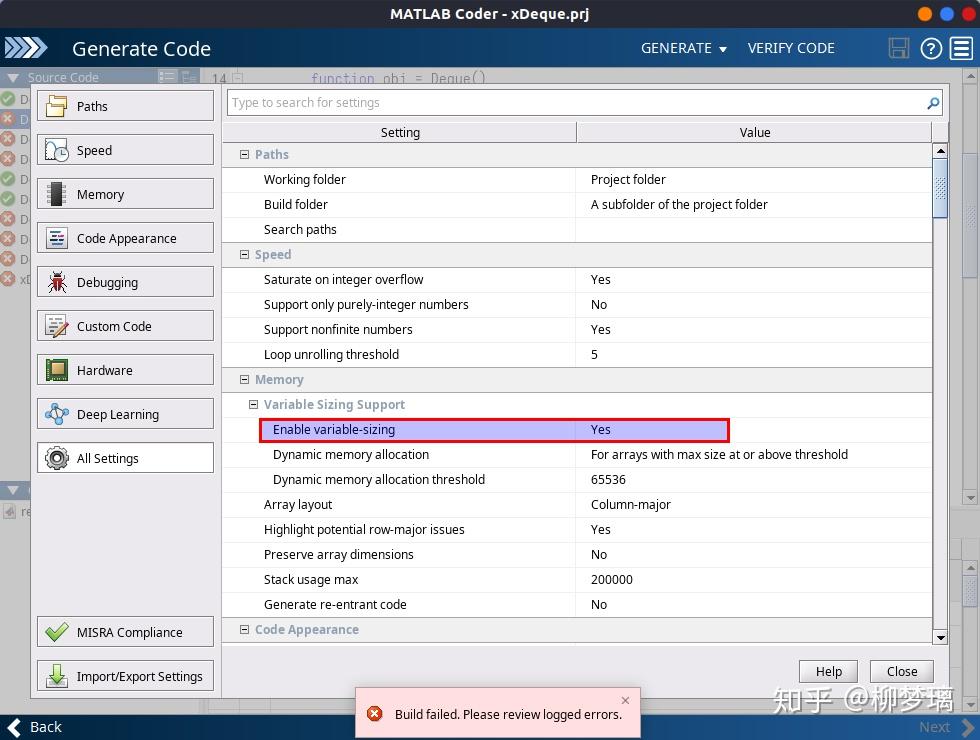Open the Paths settings category

tap(125, 106)
